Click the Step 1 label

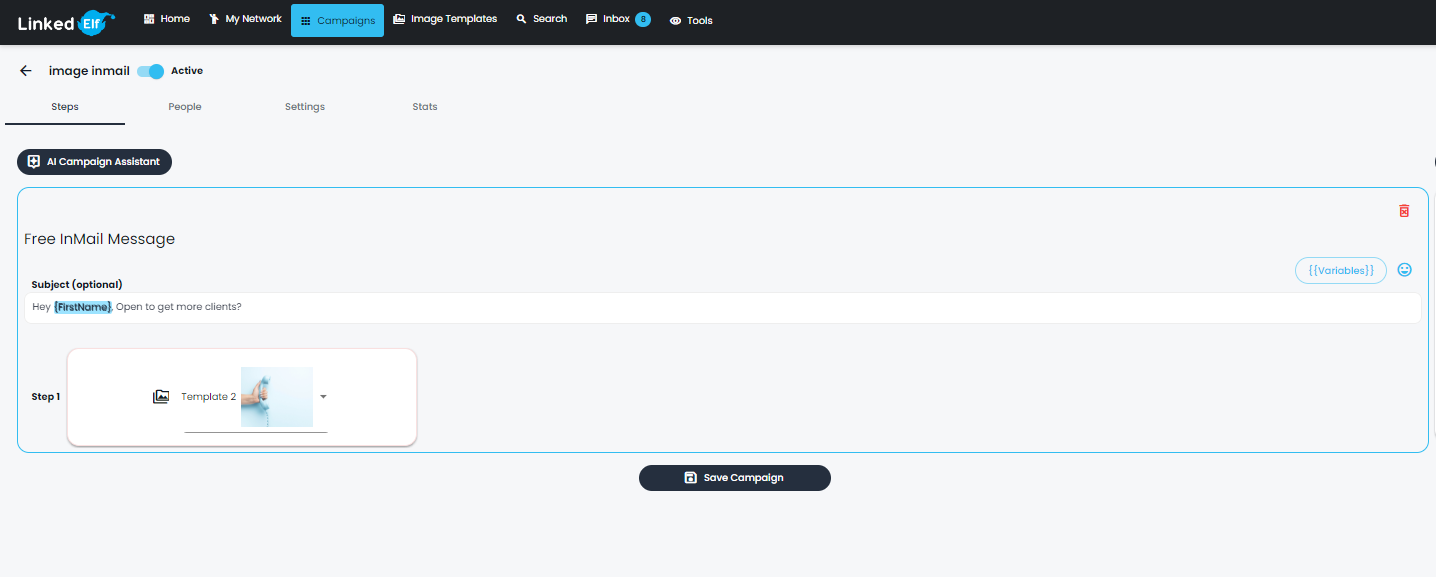[46, 397]
